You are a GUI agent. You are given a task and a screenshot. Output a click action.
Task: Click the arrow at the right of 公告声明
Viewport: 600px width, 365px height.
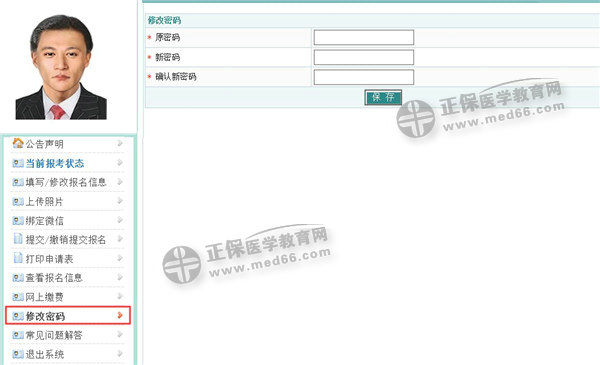(x=120, y=143)
